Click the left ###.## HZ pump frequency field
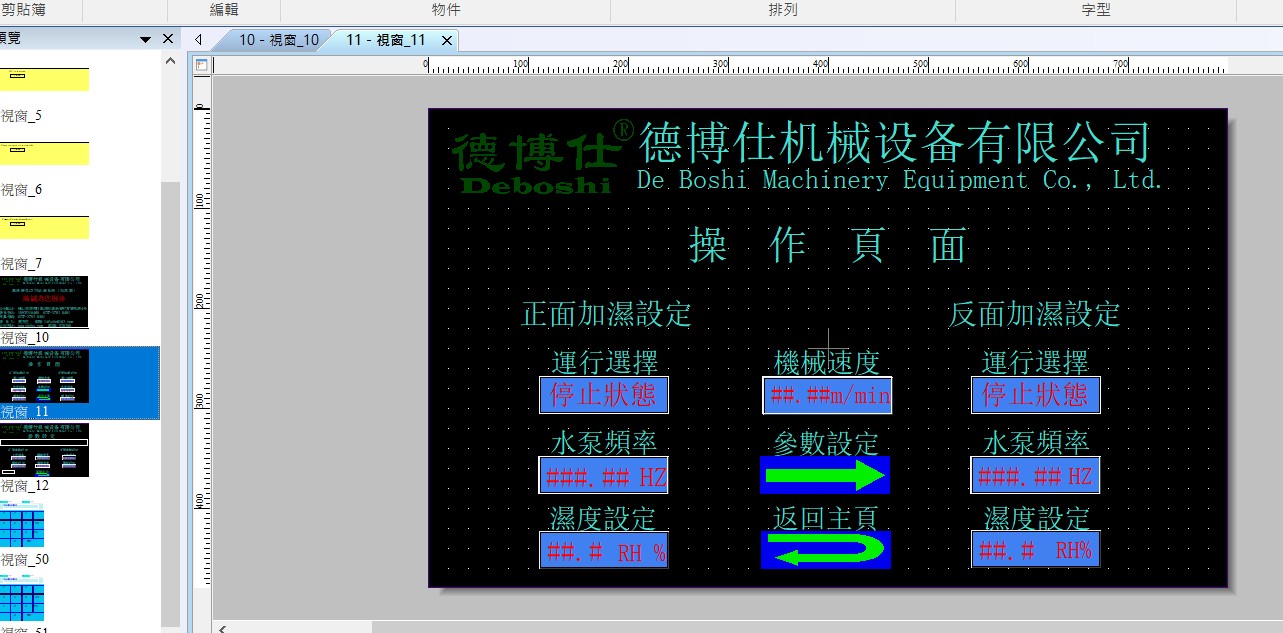Viewport: 1283px width, 633px height. [x=603, y=476]
